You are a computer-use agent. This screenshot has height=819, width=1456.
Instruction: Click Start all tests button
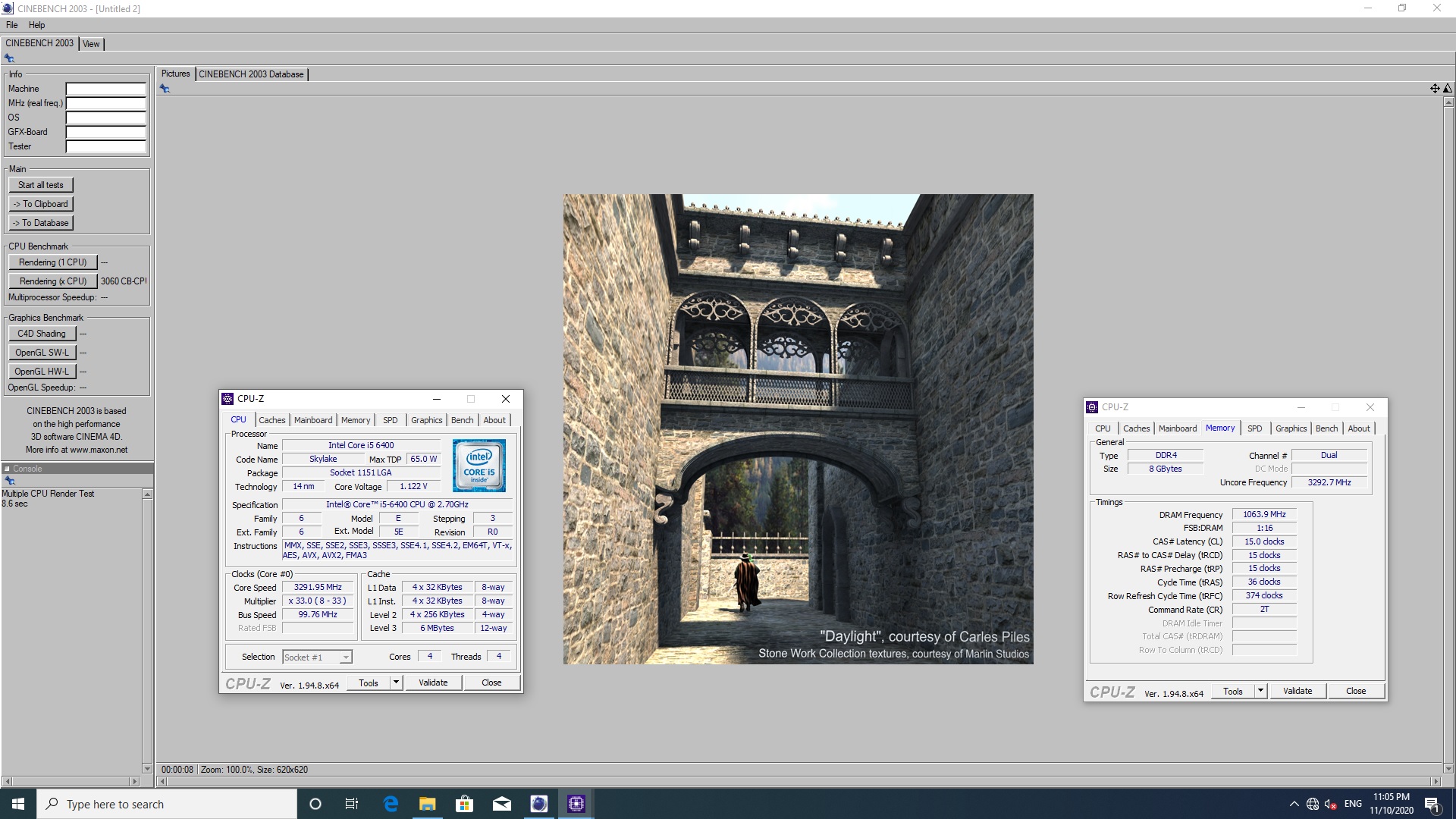(41, 185)
